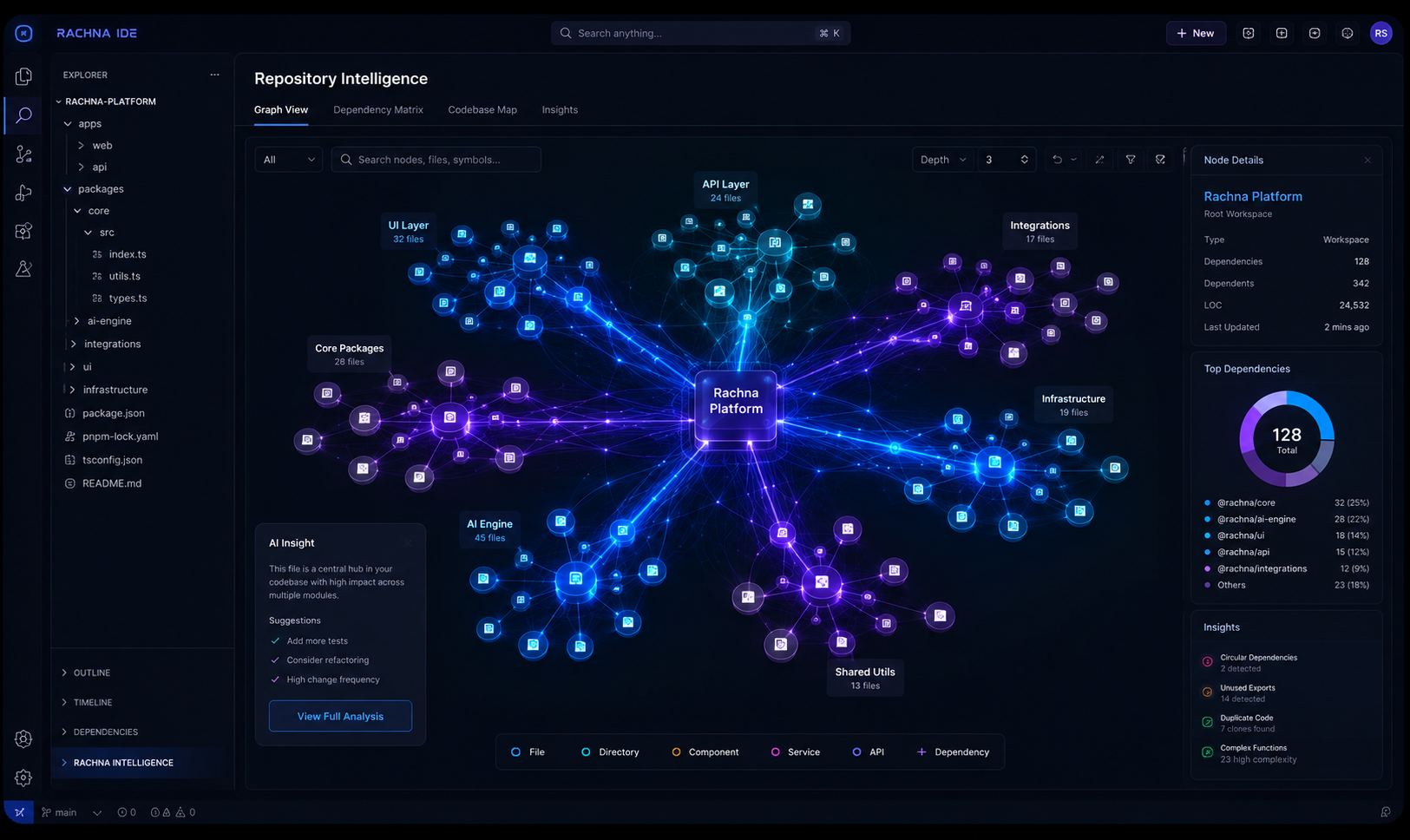This screenshot has width=1410, height=840.
Task: Click the depth value 3 stepper arrows
Action: pyautogui.click(x=1025, y=160)
